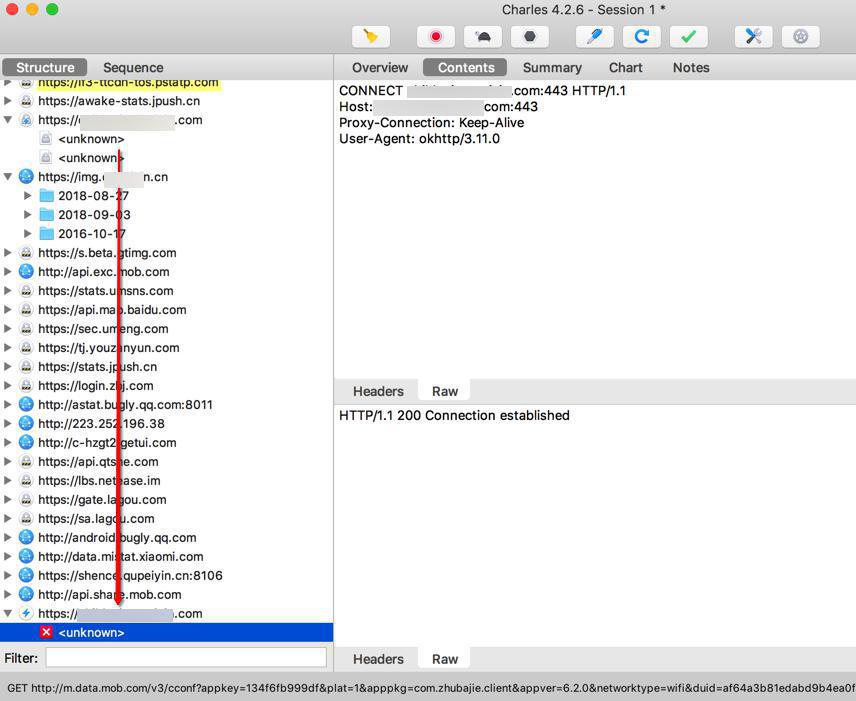Screen dimensions: 856x701
Task: Expand the tj.youzanyun.com host
Action: pyautogui.click(x=8, y=348)
